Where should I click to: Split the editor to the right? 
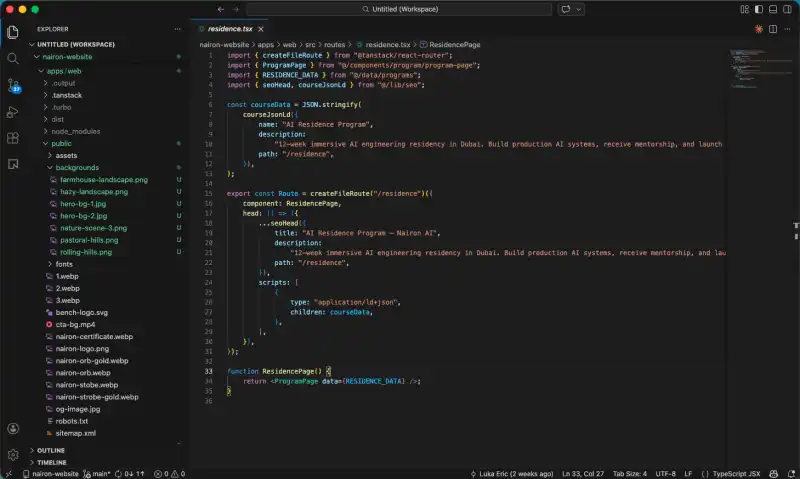[773, 29]
